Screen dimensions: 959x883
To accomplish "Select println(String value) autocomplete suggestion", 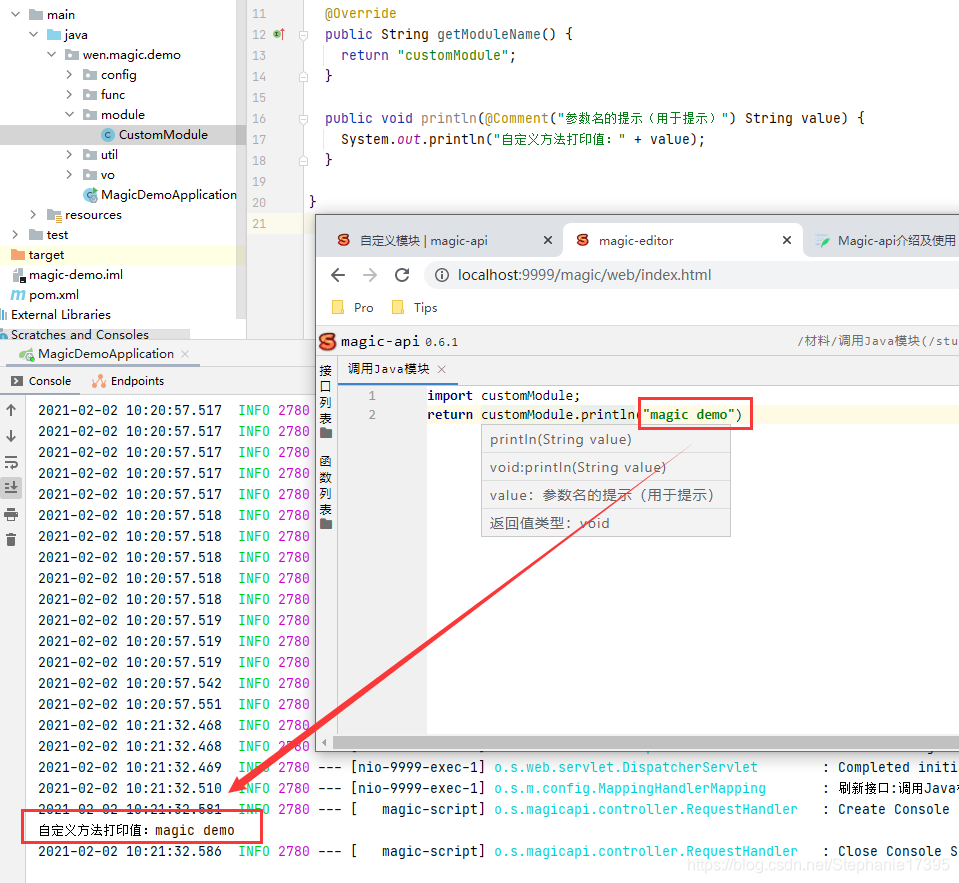I will tap(606, 439).
